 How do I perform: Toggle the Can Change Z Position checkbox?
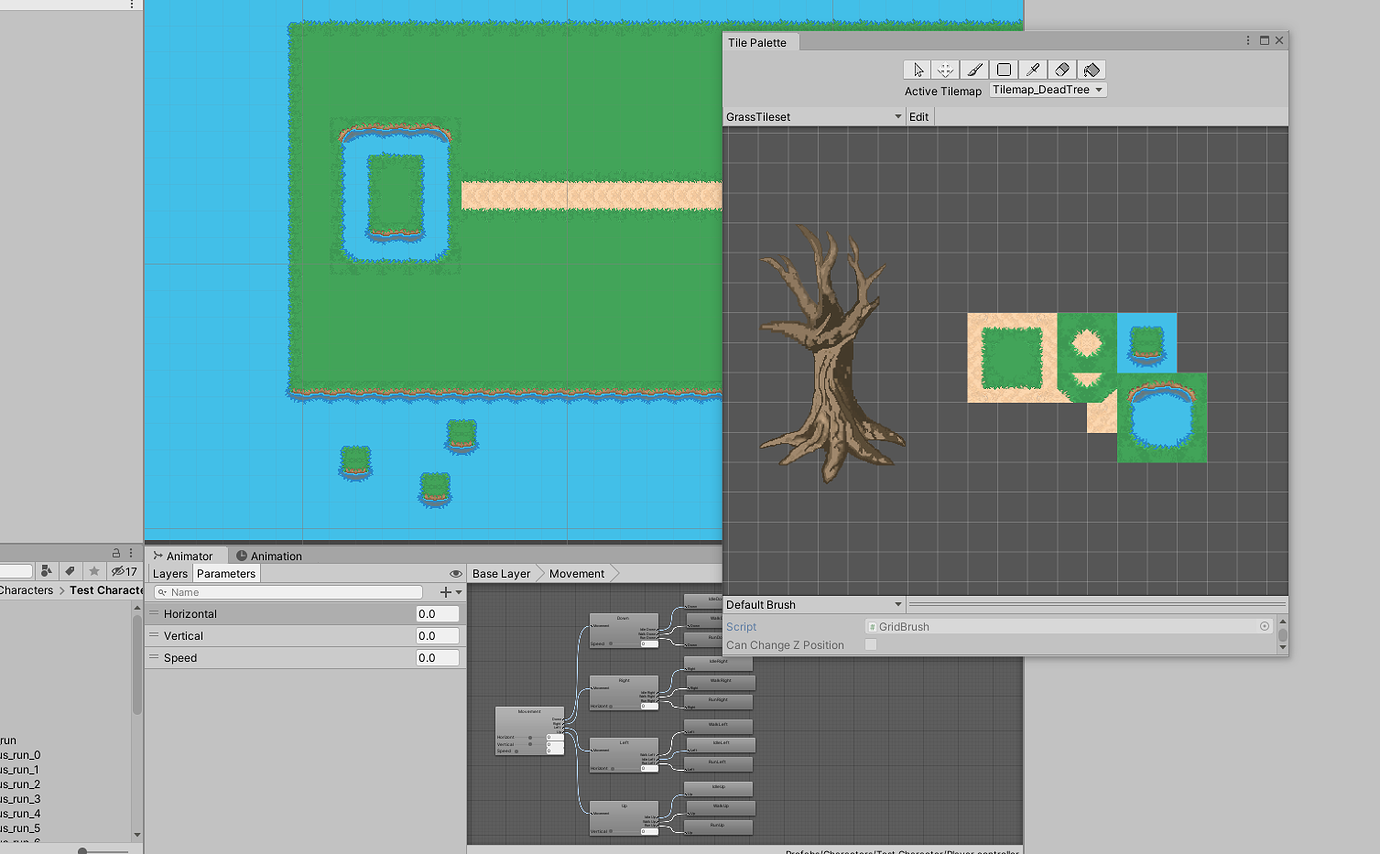pos(870,644)
